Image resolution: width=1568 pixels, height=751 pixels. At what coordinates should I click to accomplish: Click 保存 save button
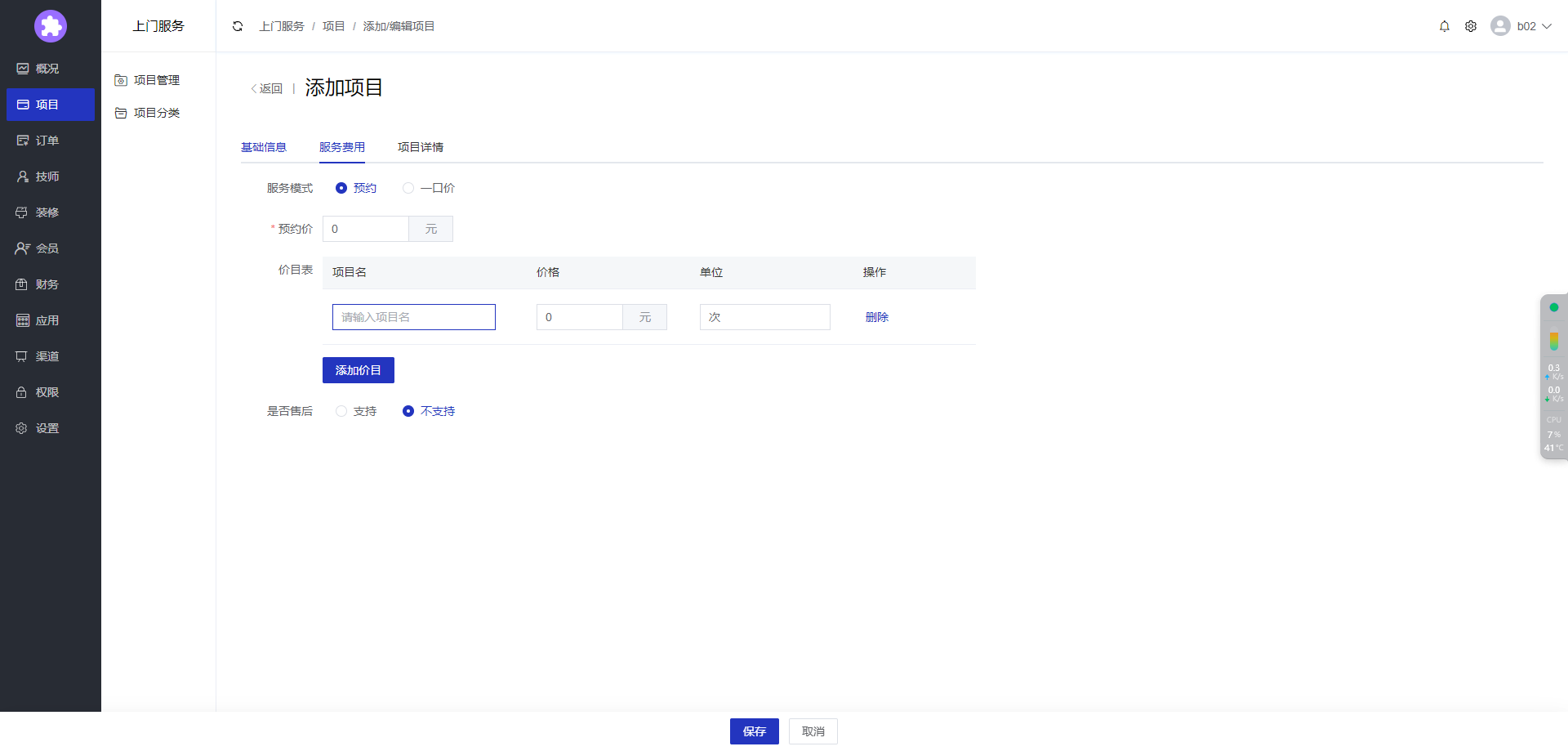pyautogui.click(x=755, y=731)
